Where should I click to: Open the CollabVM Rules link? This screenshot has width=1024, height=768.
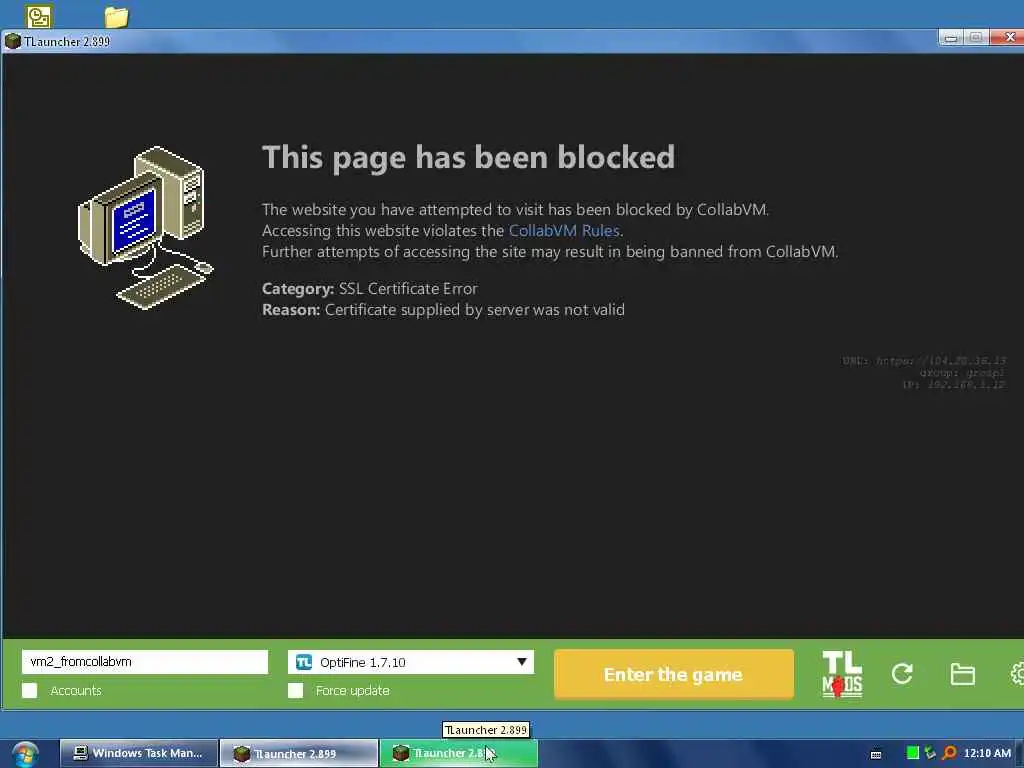pos(564,231)
